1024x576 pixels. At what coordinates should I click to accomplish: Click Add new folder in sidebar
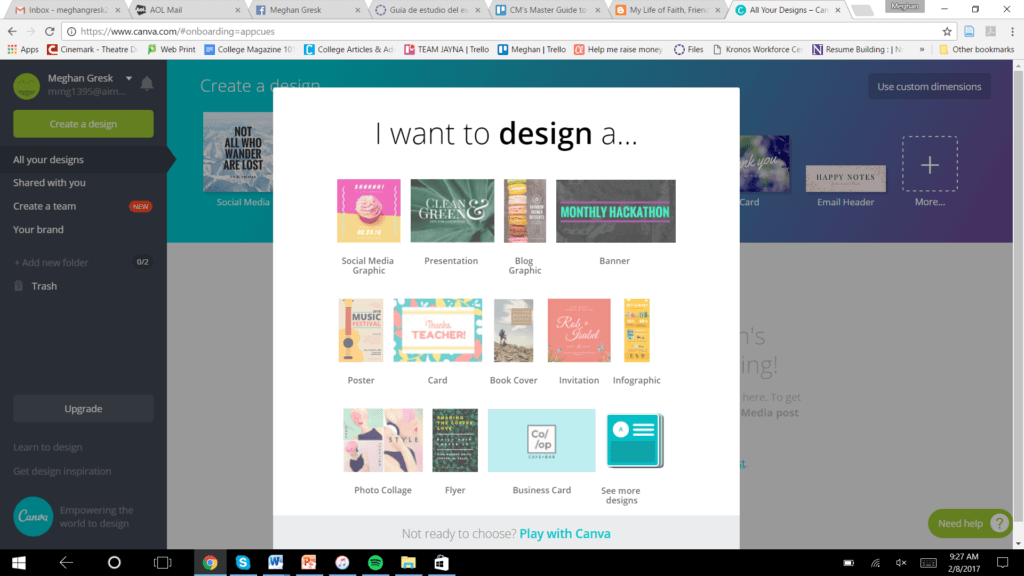point(52,263)
